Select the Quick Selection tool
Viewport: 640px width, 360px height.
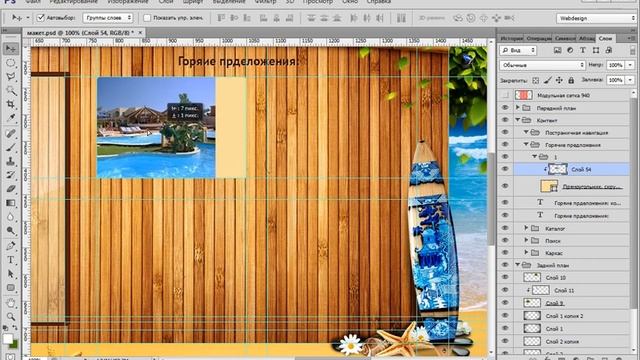(x=11, y=91)
